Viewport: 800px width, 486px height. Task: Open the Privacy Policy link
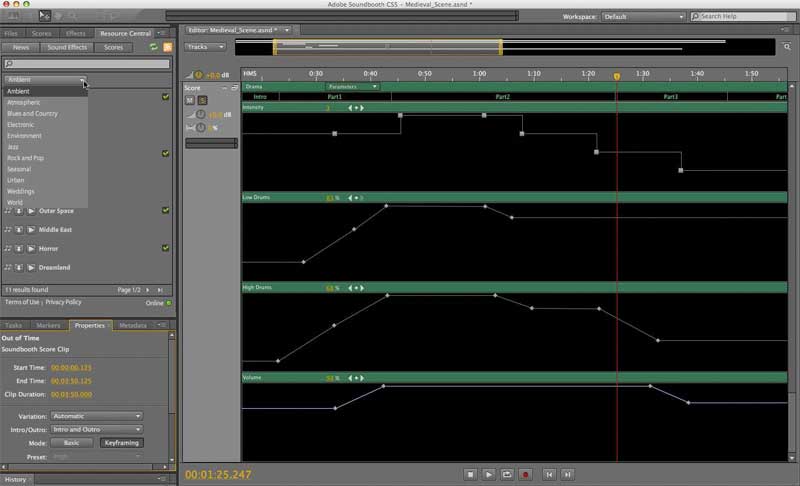click(63, 302)
